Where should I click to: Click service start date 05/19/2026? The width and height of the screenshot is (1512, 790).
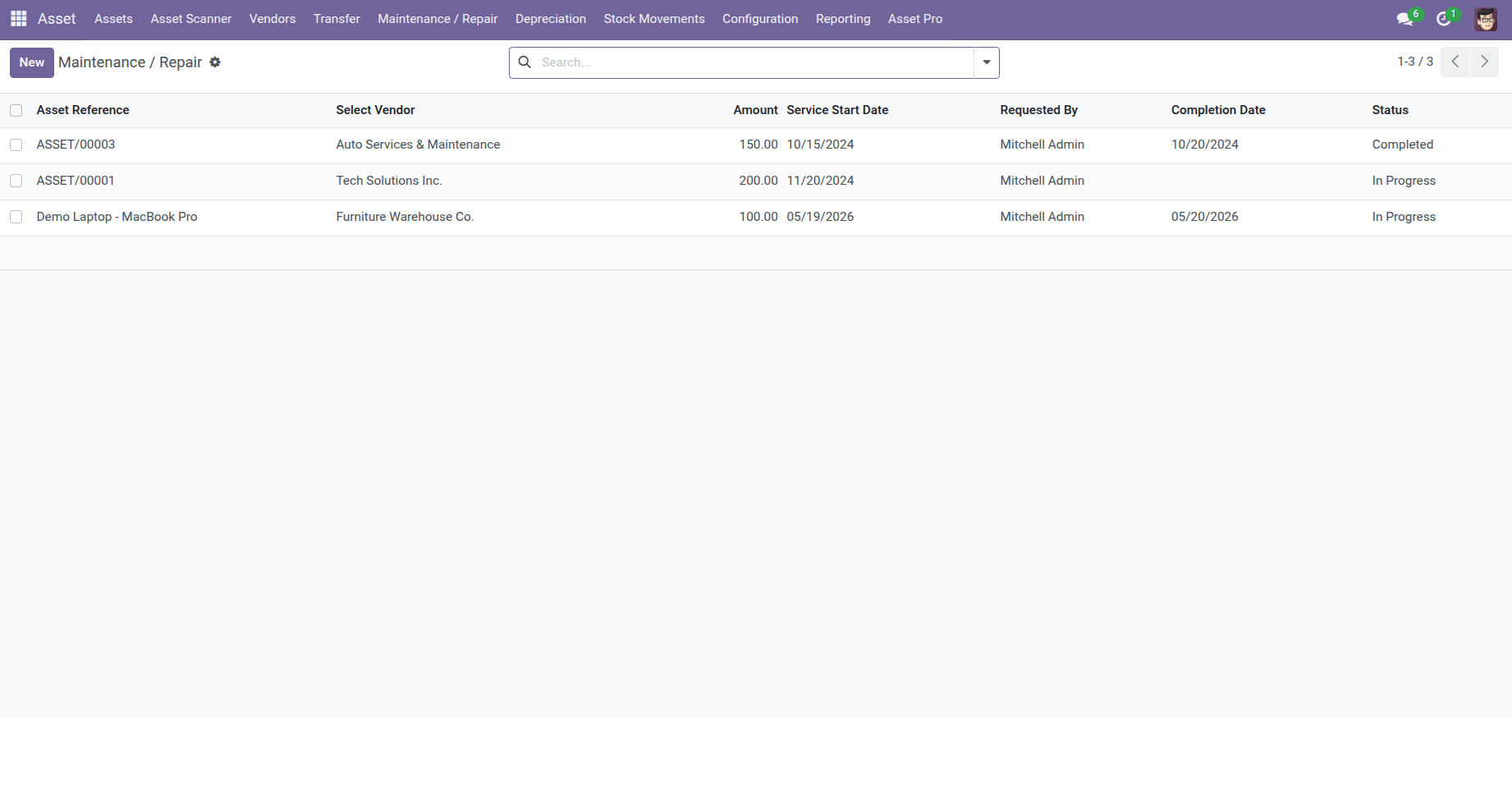(820, 217)
